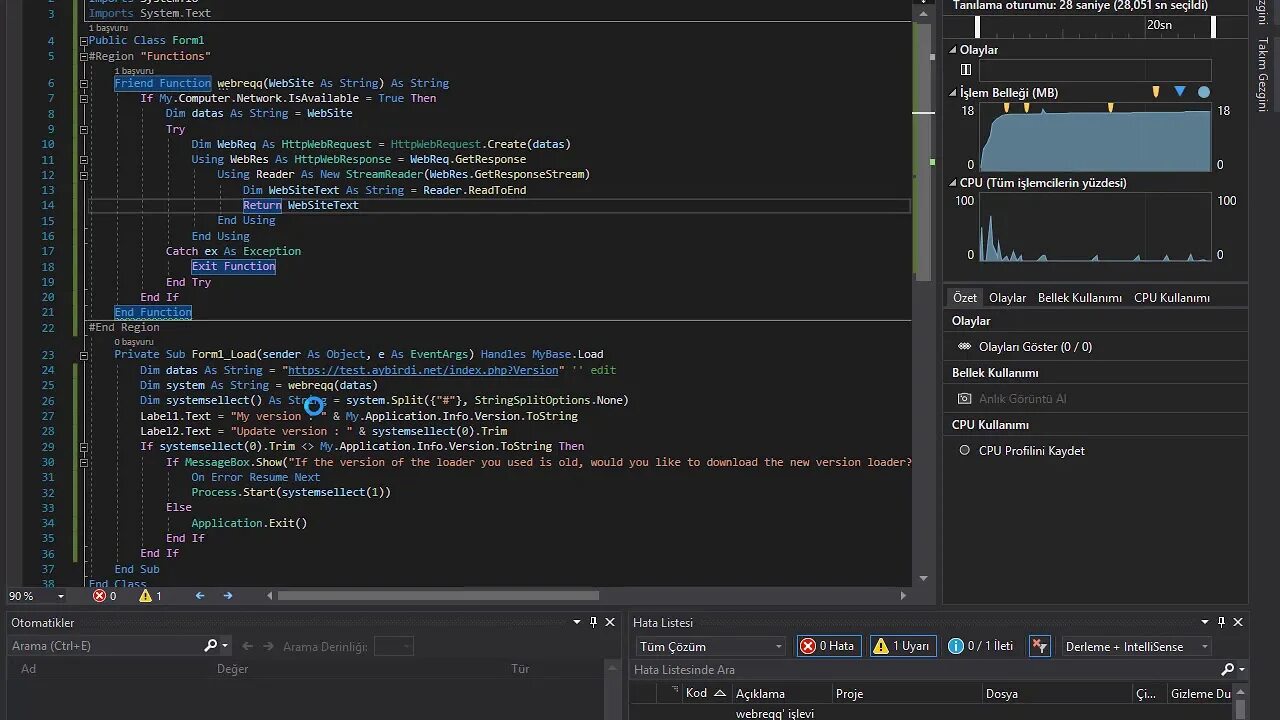The image size is (1280, 720).
Task: Close the Hata Listesi panel
Action: (x=1238, y=622)
